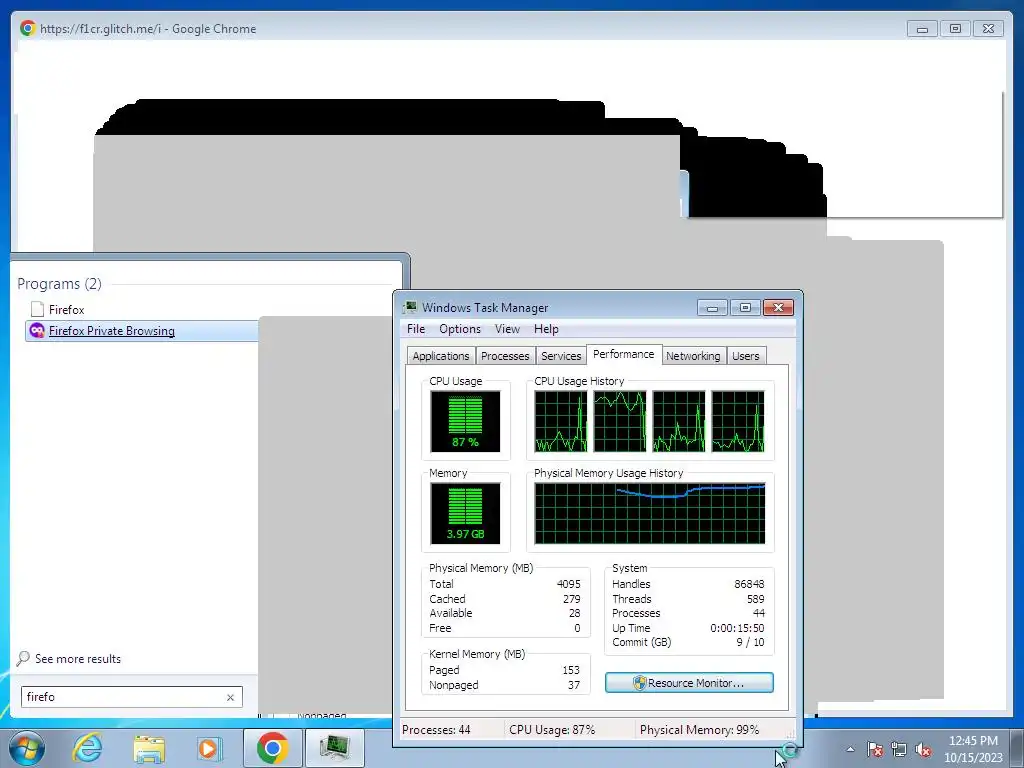Screen dimensions: 1024x768
Task: Clear the search box with the X
Action: pos(230,697)
